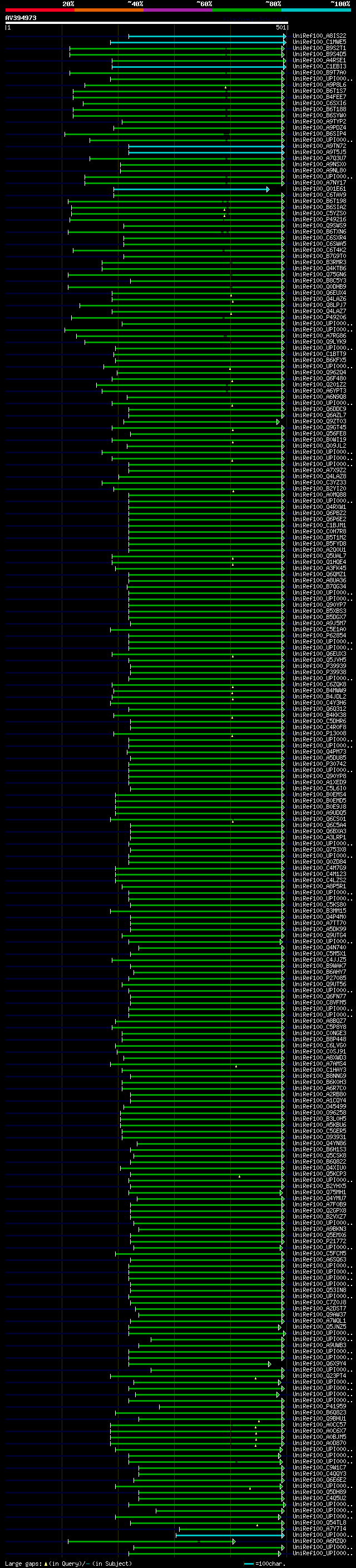
Task: Open the UniRef100_P49206 entry
Action: click(319, 317)
